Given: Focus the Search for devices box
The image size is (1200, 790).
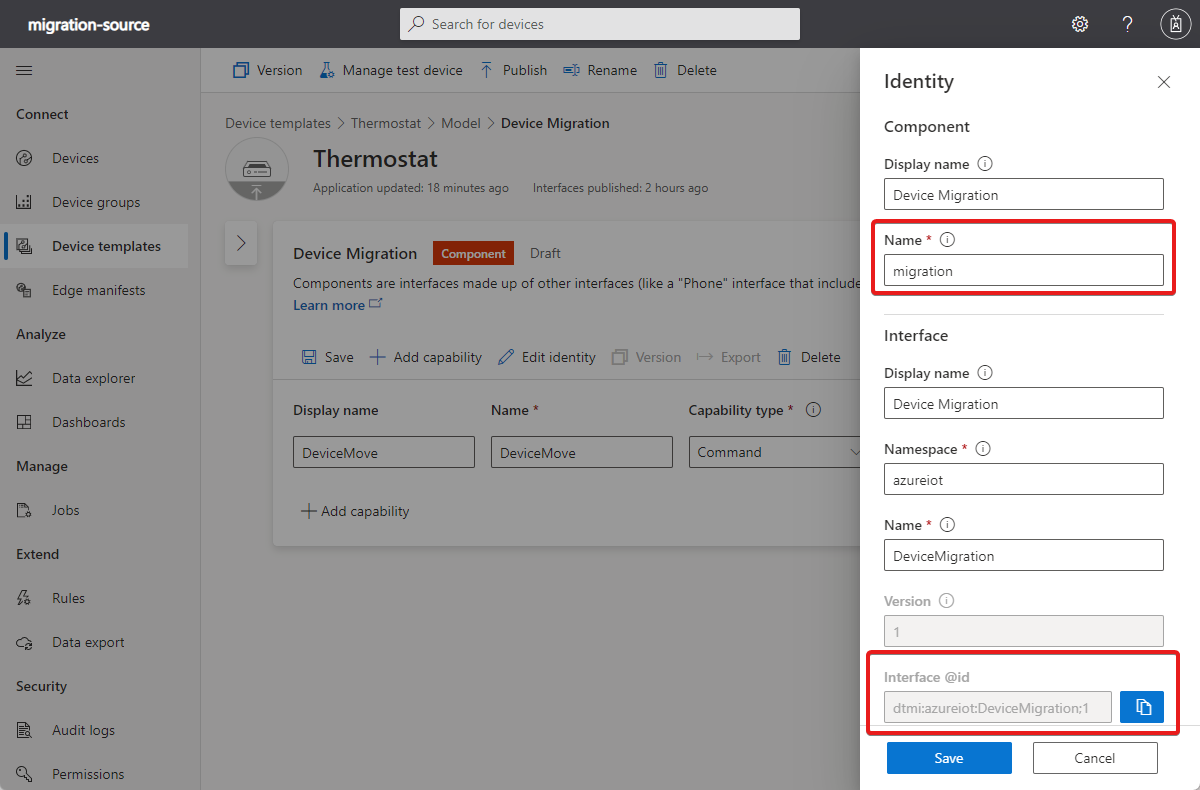Looking at the screenshot, I should (x=600, y=24).
